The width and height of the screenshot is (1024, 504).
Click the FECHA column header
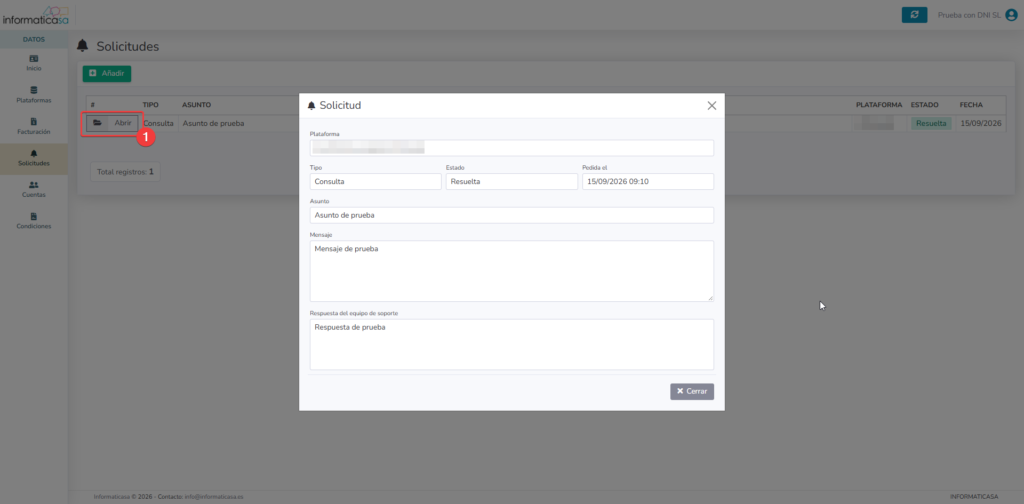click(971, 104)
